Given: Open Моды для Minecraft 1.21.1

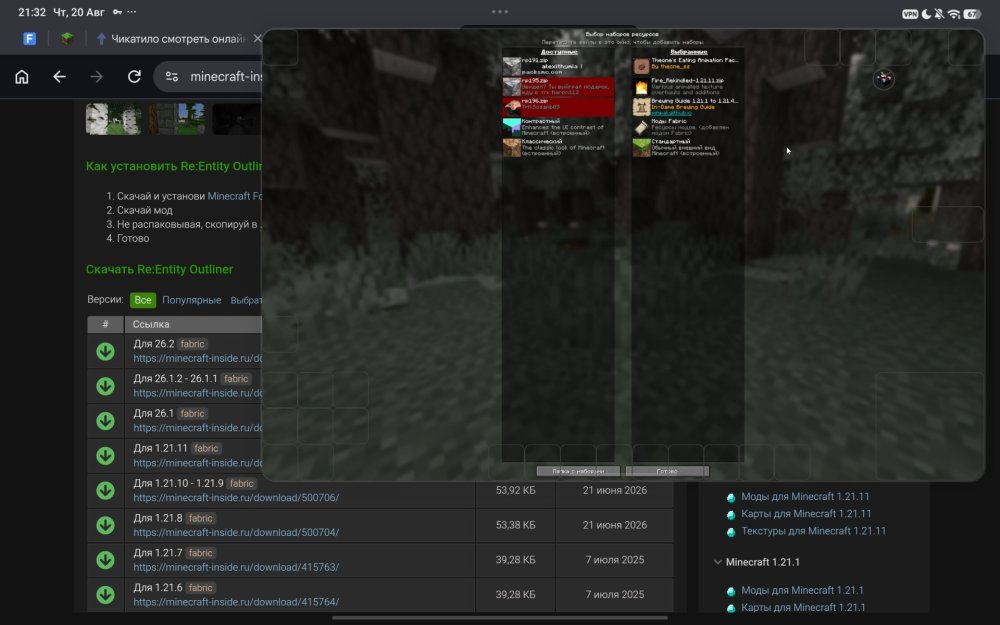Looking at the screenshot, I should point(802,590).
